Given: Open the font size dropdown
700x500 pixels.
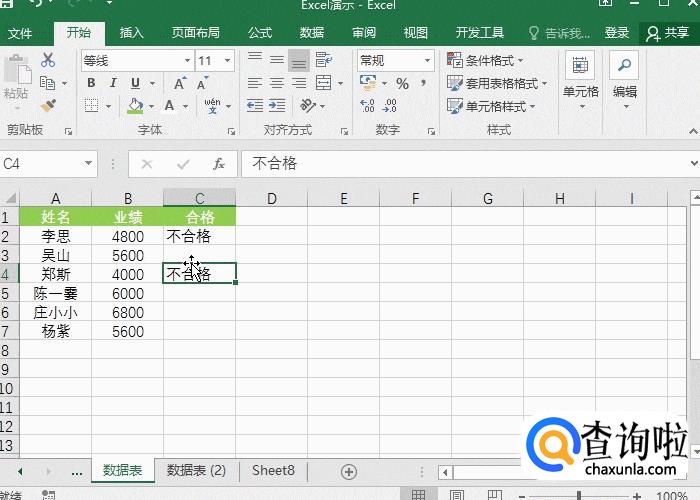Looking at the screenshot, I should pos(228,60).
